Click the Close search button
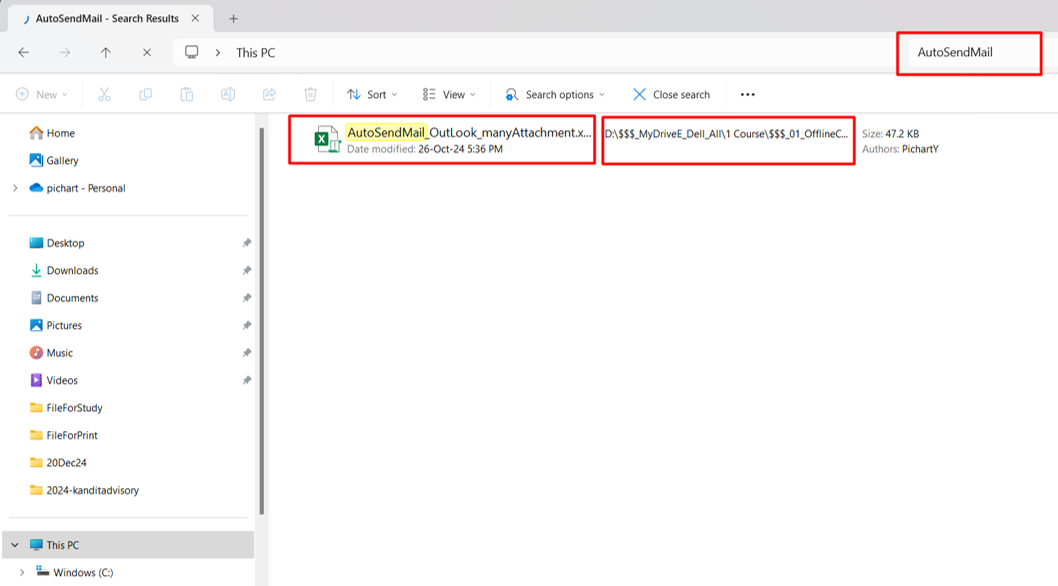1058x586 pixels. pyautogui.click(x=671, y=95)
